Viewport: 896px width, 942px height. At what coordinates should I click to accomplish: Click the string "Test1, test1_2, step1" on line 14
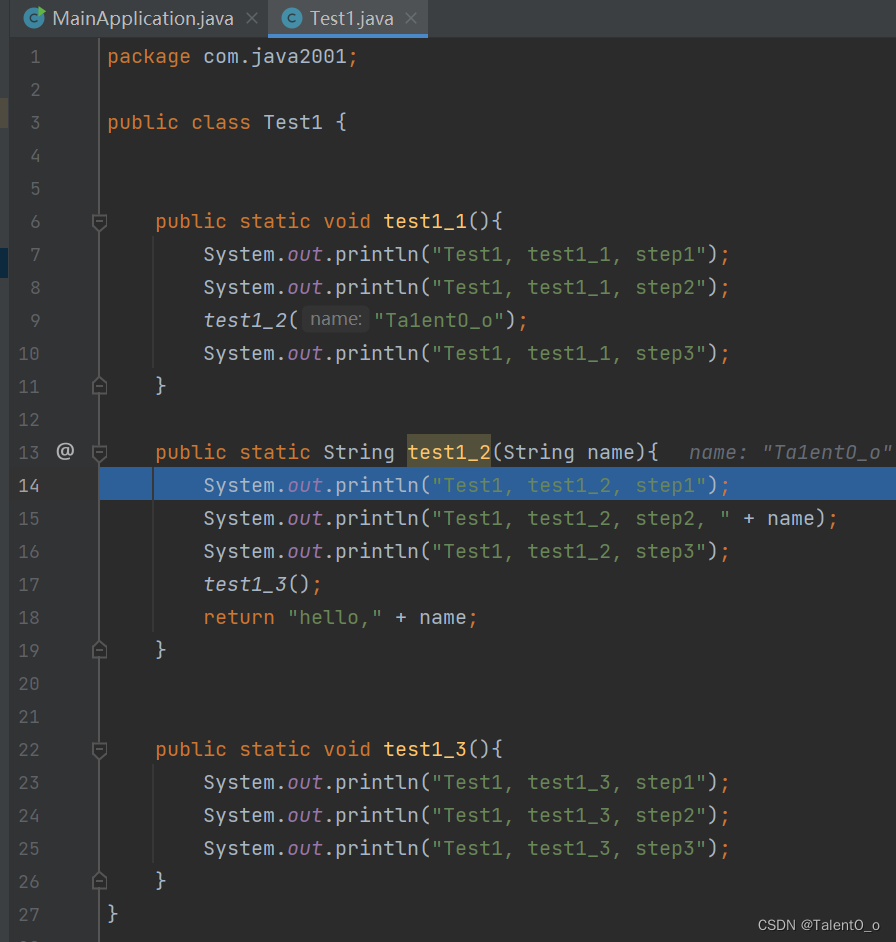569,485
